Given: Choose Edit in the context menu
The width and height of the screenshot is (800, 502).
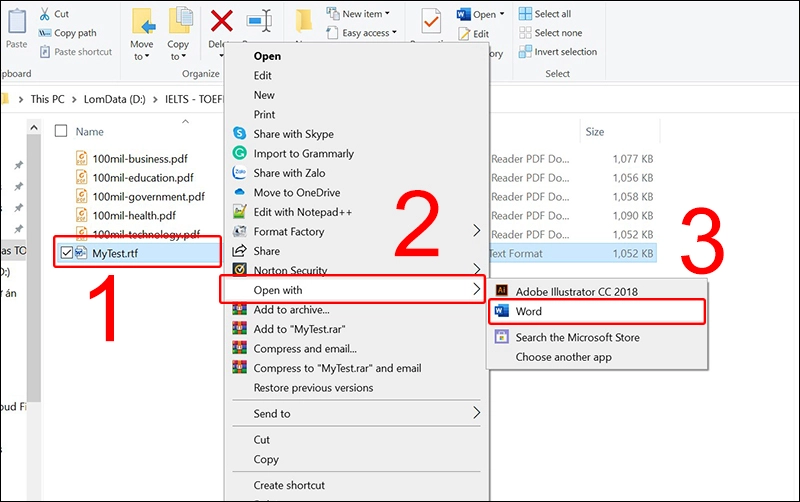Looking at the screenshot, I should [x=262, y=76].
